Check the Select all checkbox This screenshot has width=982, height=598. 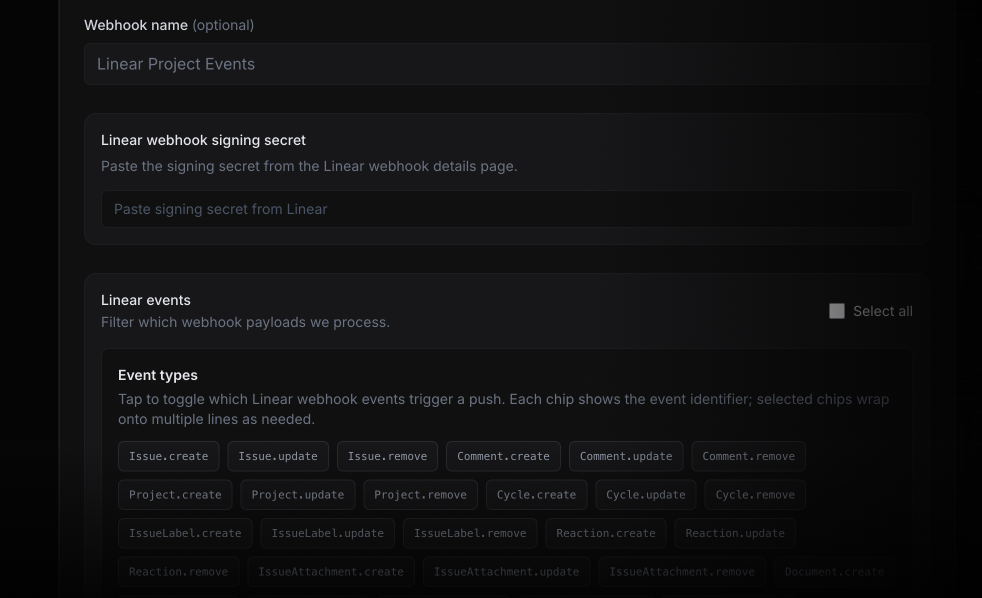(x=837, y=311)
